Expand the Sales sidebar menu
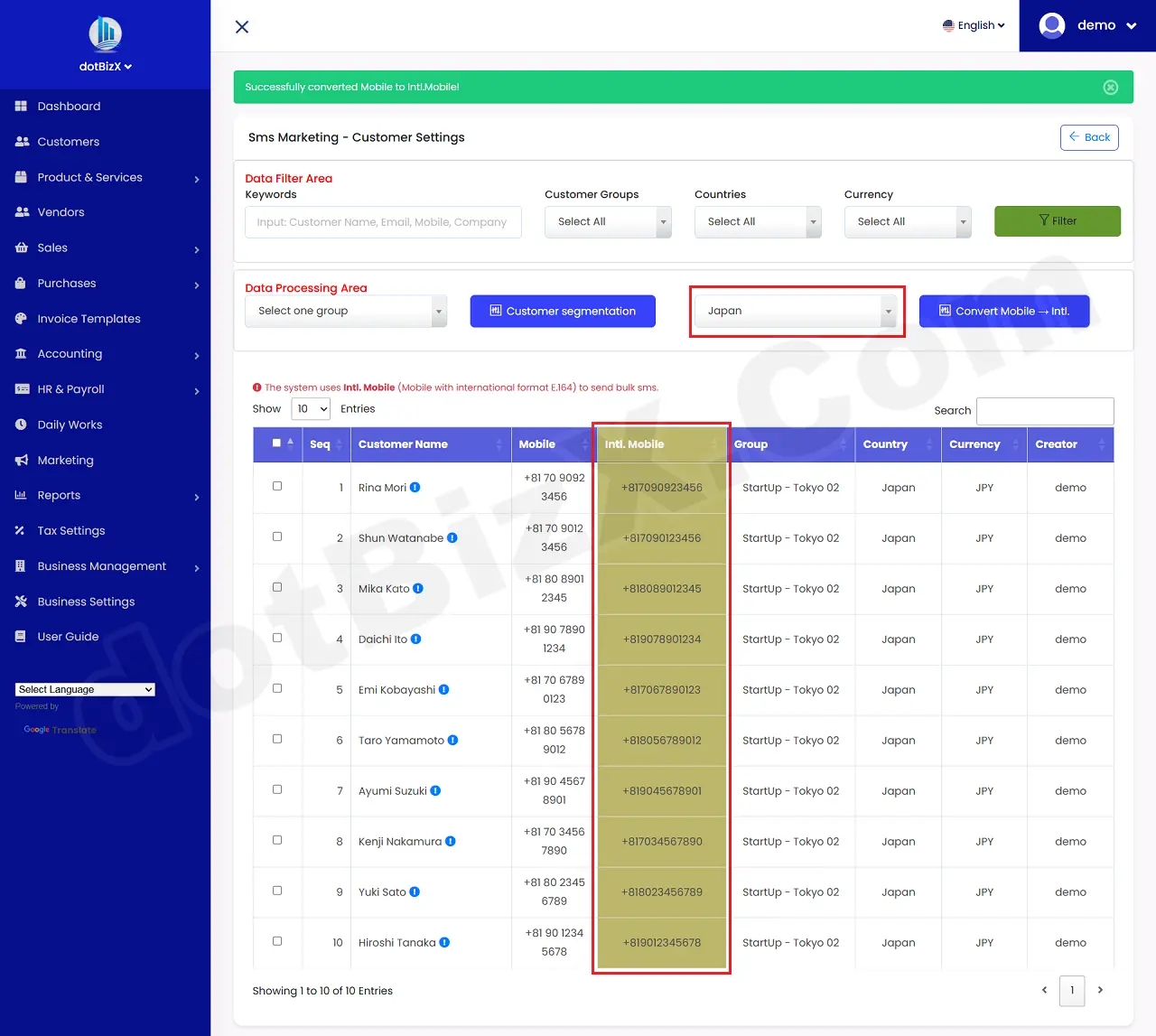The width and height of the screenshot is (1156, 1036). click(52, 248)
